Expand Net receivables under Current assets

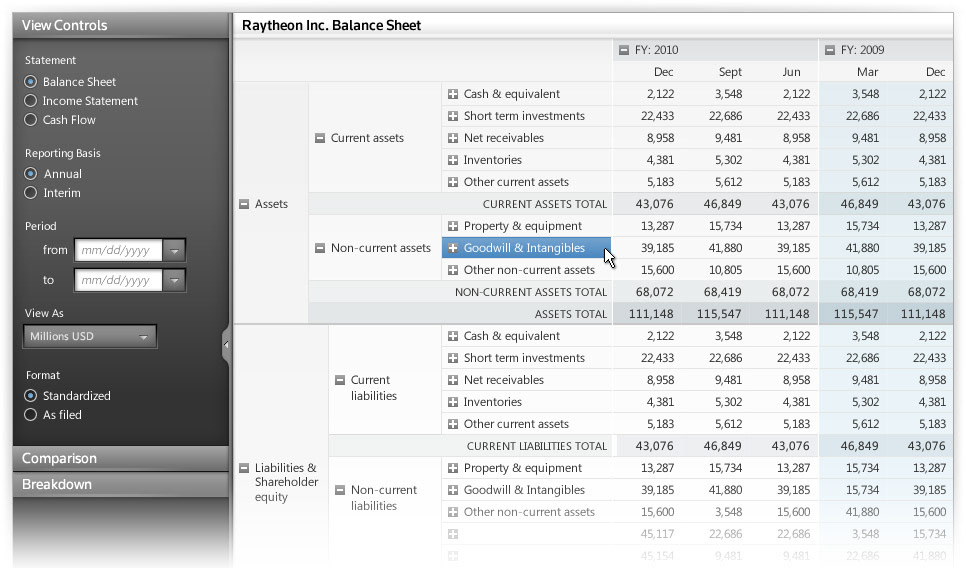click(x=453, y=138)
